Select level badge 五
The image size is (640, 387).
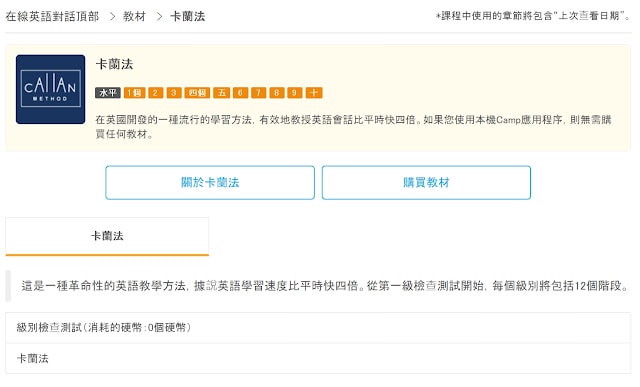[222, 93]
